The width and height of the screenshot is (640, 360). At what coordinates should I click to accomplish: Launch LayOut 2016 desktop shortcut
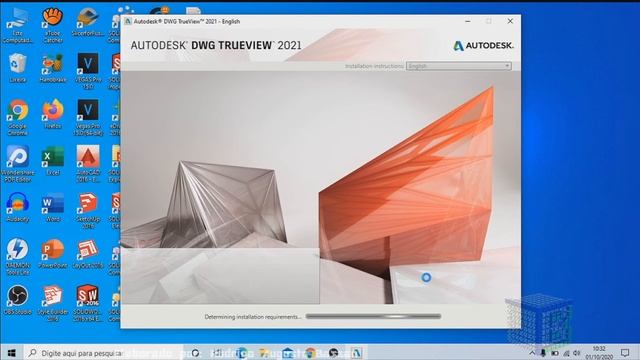[x=88, y=254]
